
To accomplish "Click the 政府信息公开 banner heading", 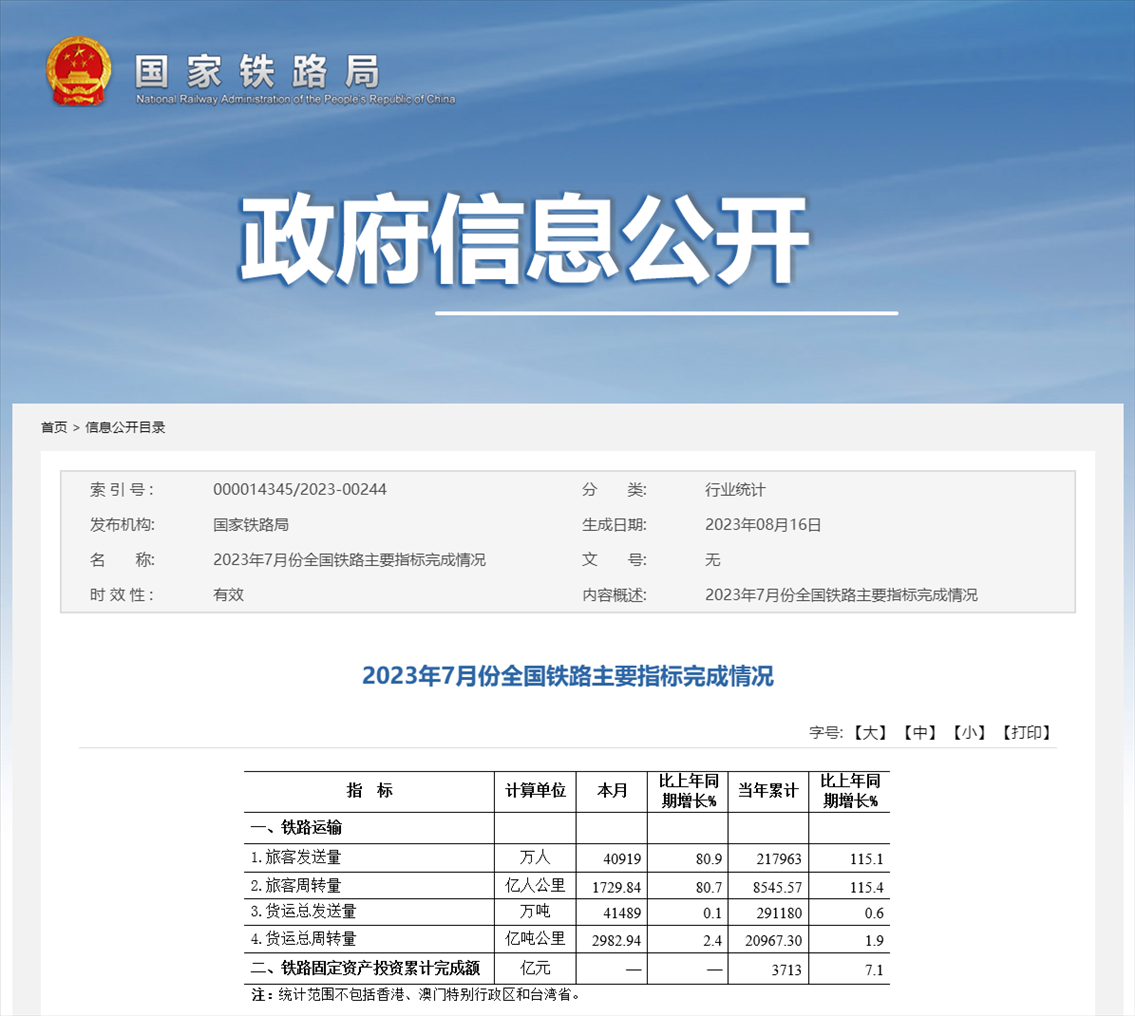I will tap(523, 239).
